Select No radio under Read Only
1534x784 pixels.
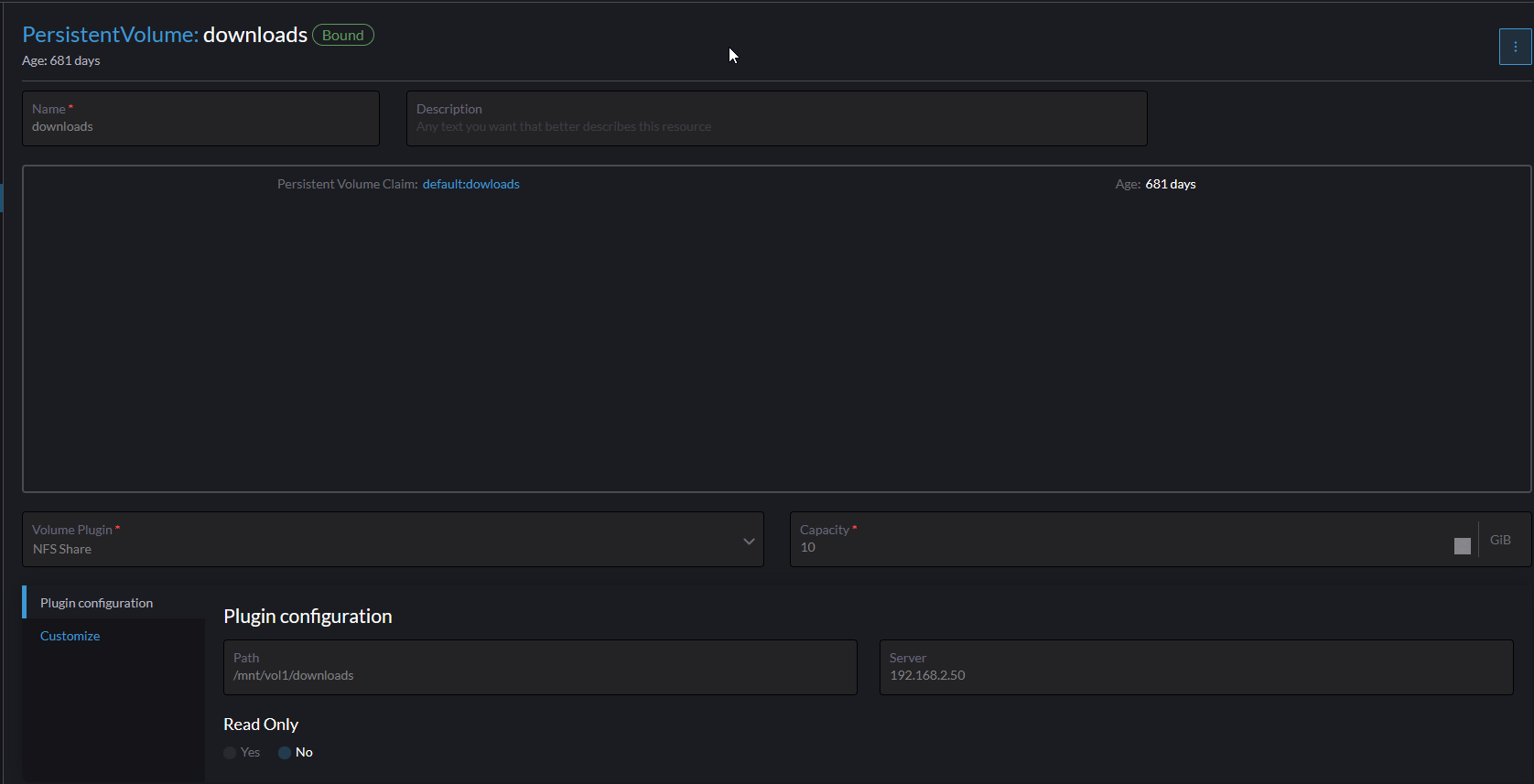tap(285, 753)
